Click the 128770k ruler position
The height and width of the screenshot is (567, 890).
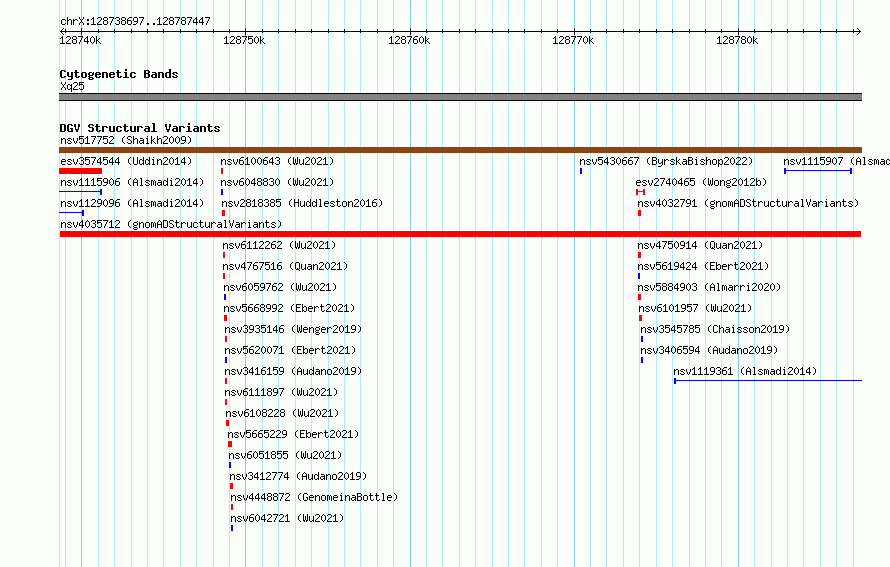pos(573,40)
